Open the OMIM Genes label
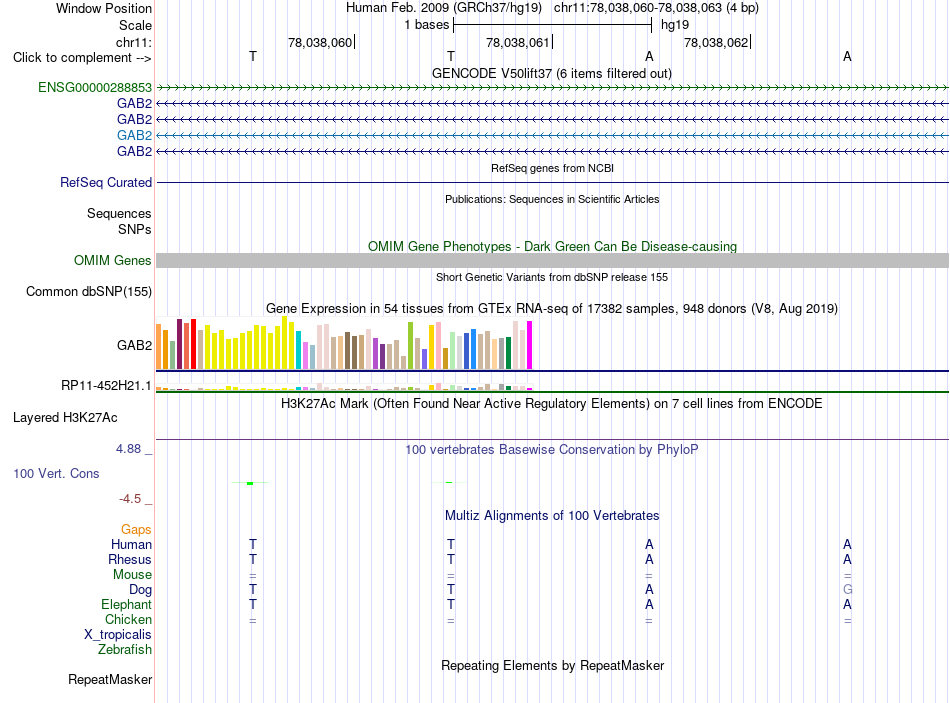Image resolution: width=950 pixels, height=703 pixels. pyautogui.click(x=112, y=261)
